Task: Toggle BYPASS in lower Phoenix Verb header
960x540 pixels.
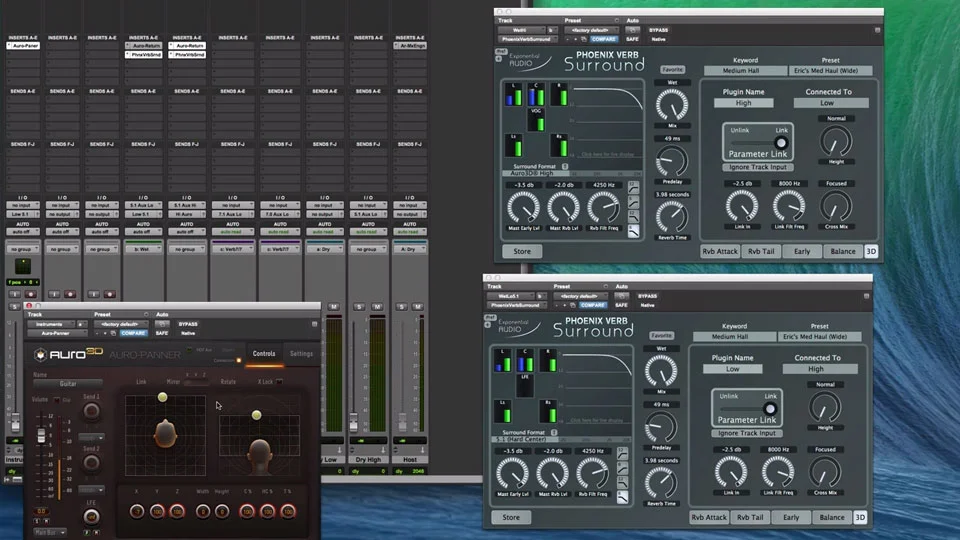Action: (x=648, y=296)
